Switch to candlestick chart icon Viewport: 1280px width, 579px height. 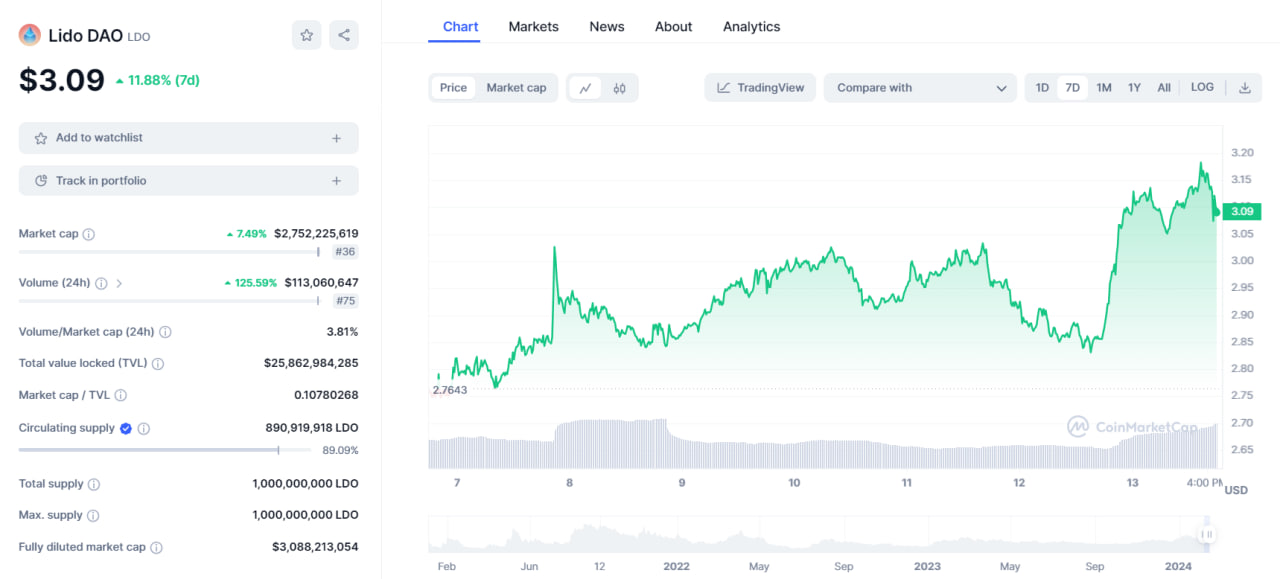[620, 88]
